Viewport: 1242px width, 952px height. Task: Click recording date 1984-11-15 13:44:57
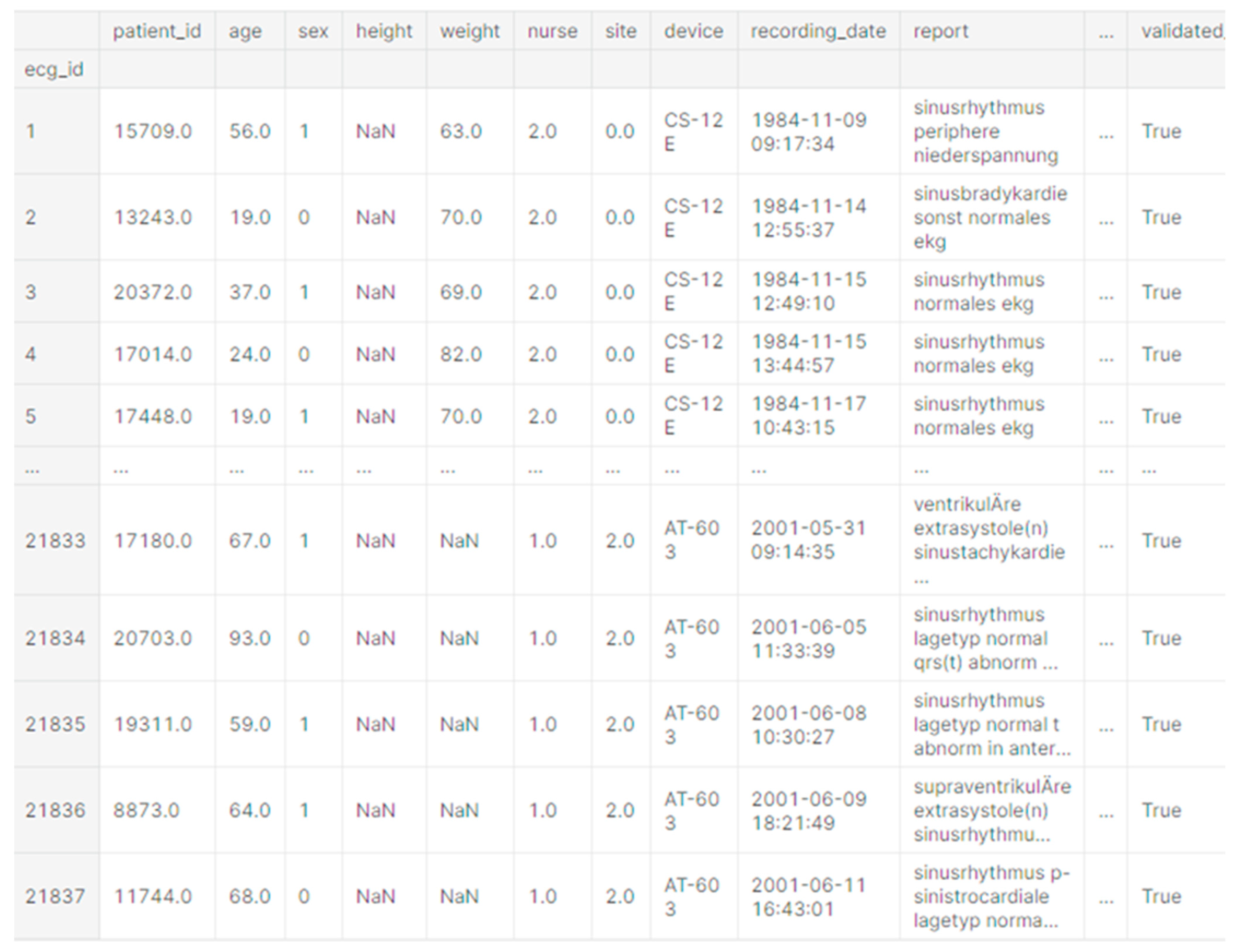(x=809, y=354)
